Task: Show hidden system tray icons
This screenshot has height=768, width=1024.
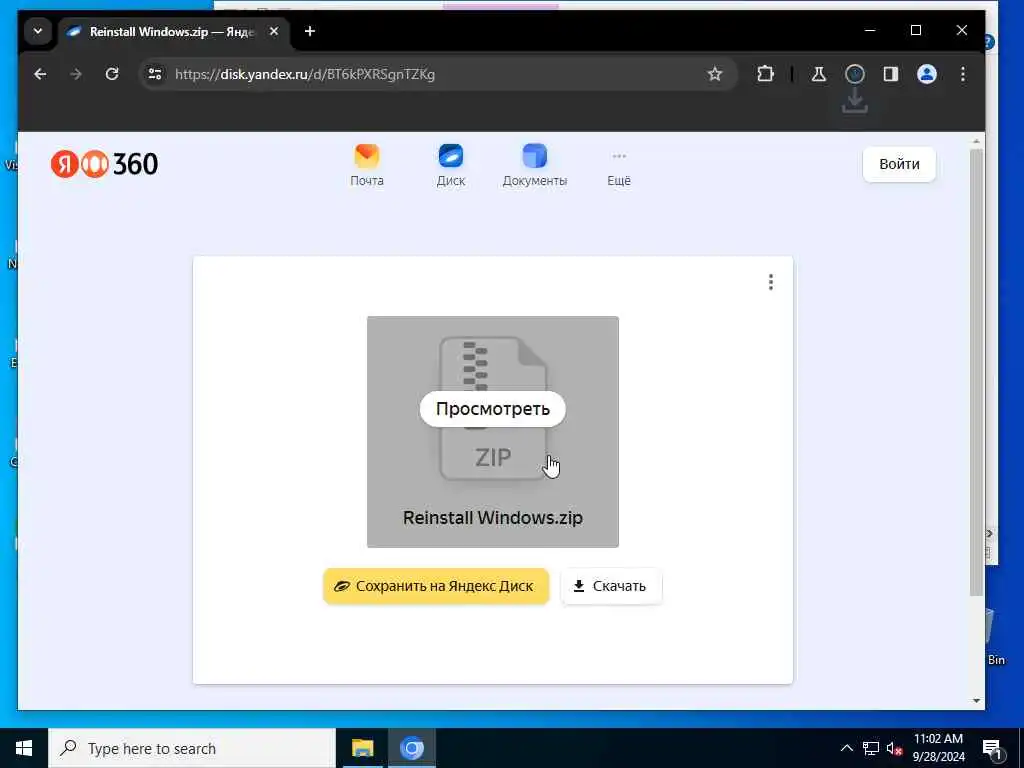Action: pos(846,748)
